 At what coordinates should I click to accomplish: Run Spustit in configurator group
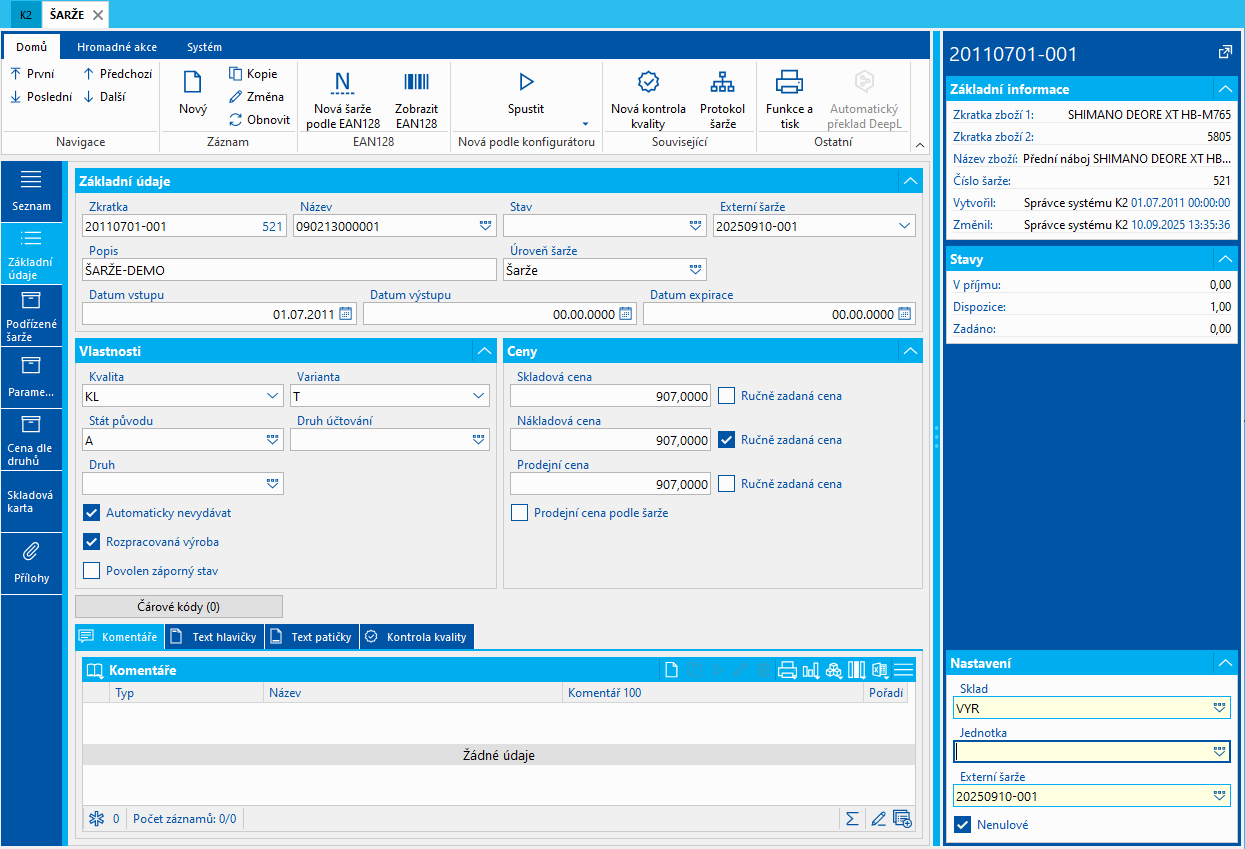(x=527, y=95)
